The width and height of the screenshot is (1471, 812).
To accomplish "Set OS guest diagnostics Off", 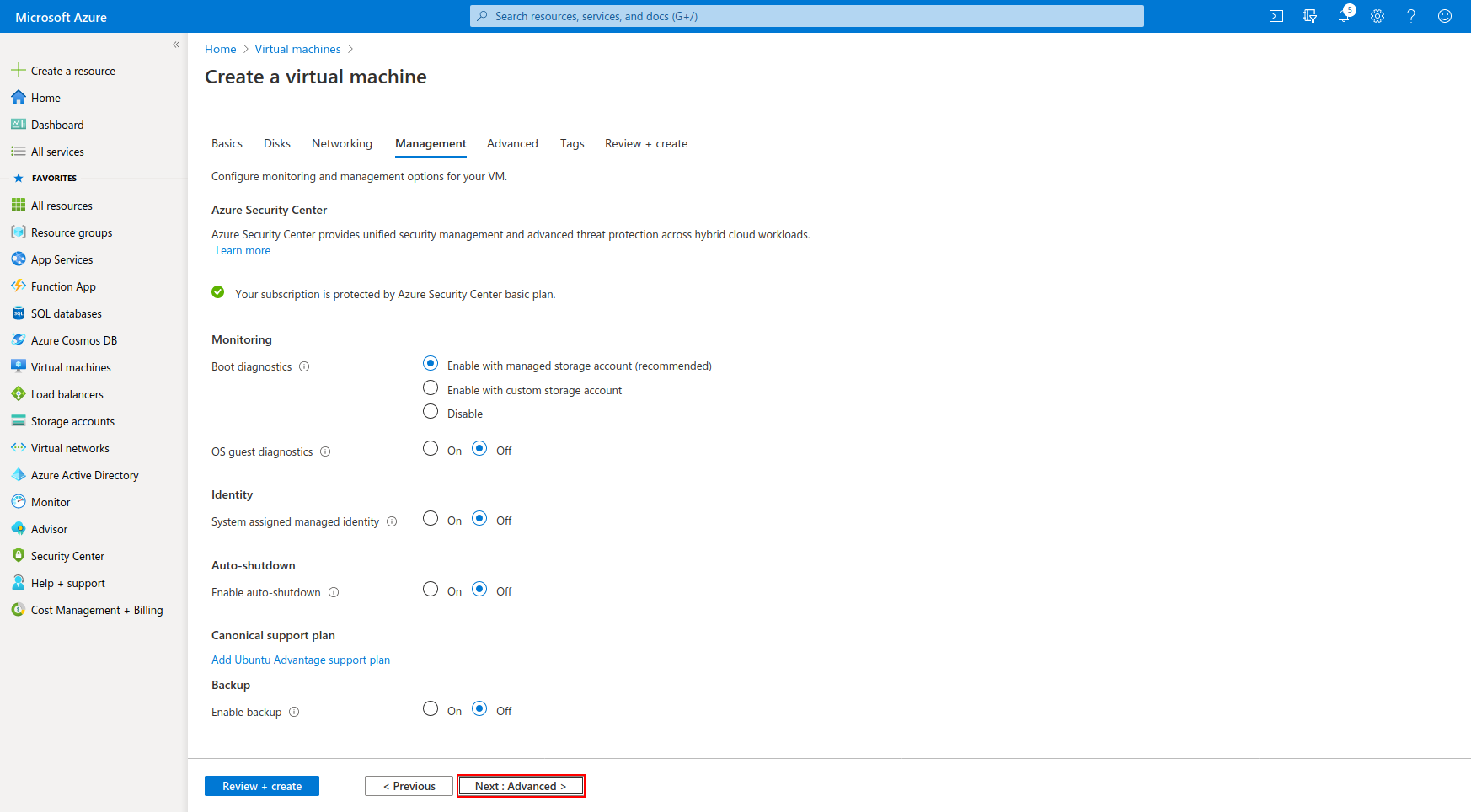I will pos(479,448).
